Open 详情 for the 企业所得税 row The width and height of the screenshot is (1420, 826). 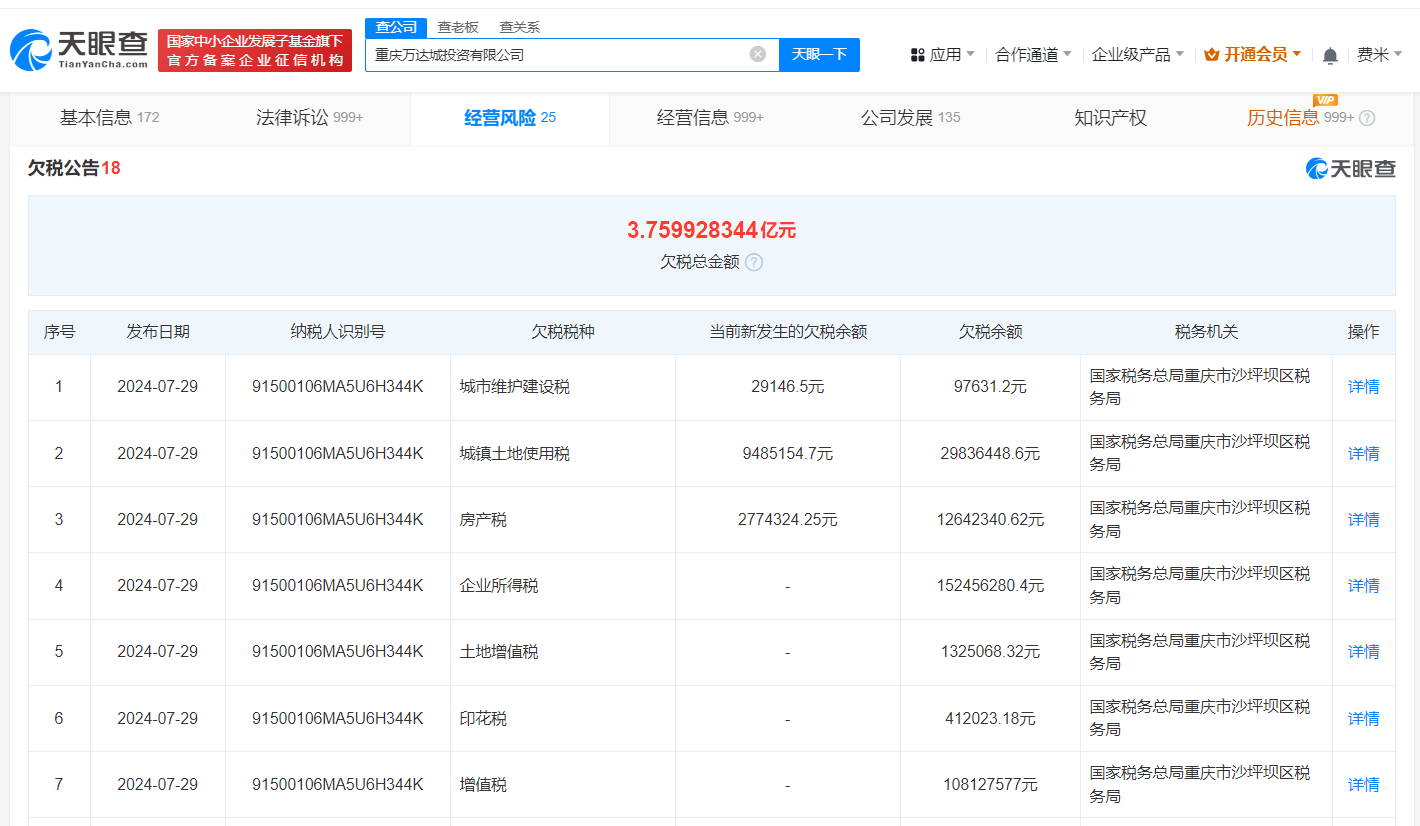click(x=1363, y=585)
